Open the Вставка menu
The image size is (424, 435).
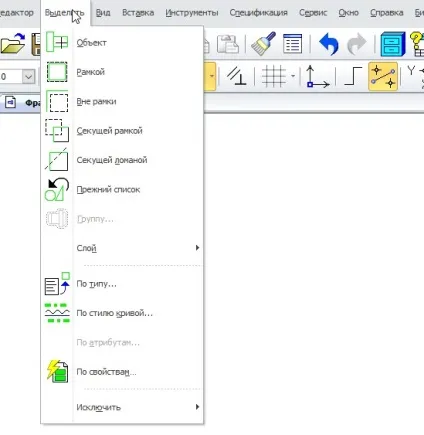138,13
